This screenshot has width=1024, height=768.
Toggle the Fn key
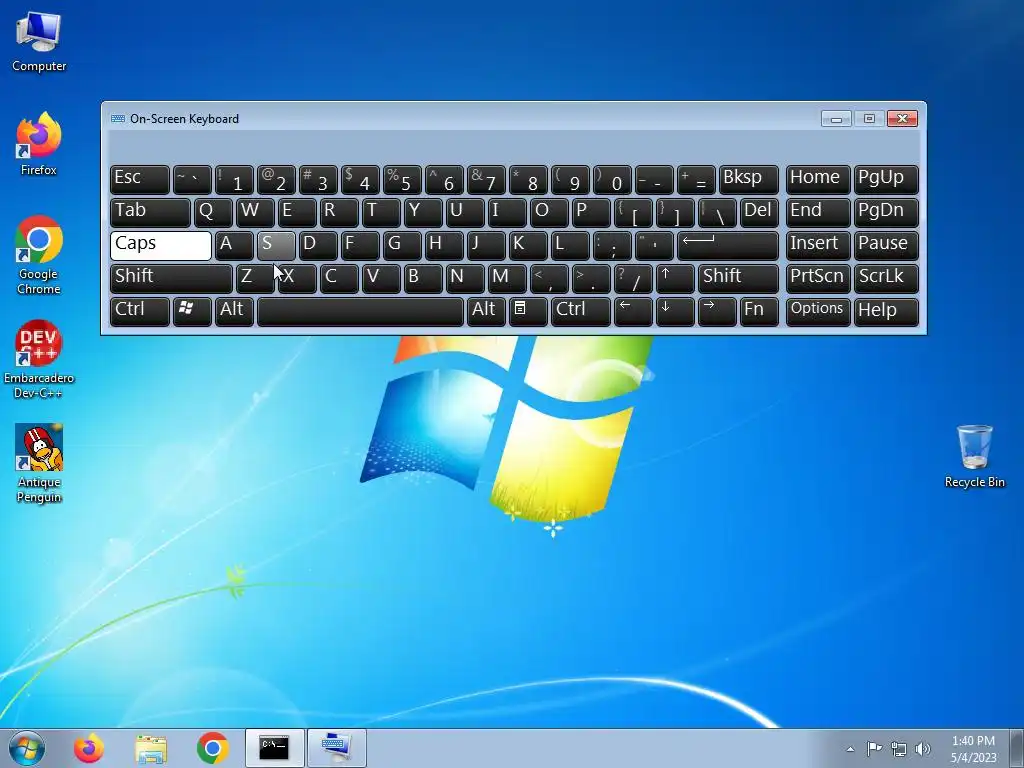tap(759, 312)
